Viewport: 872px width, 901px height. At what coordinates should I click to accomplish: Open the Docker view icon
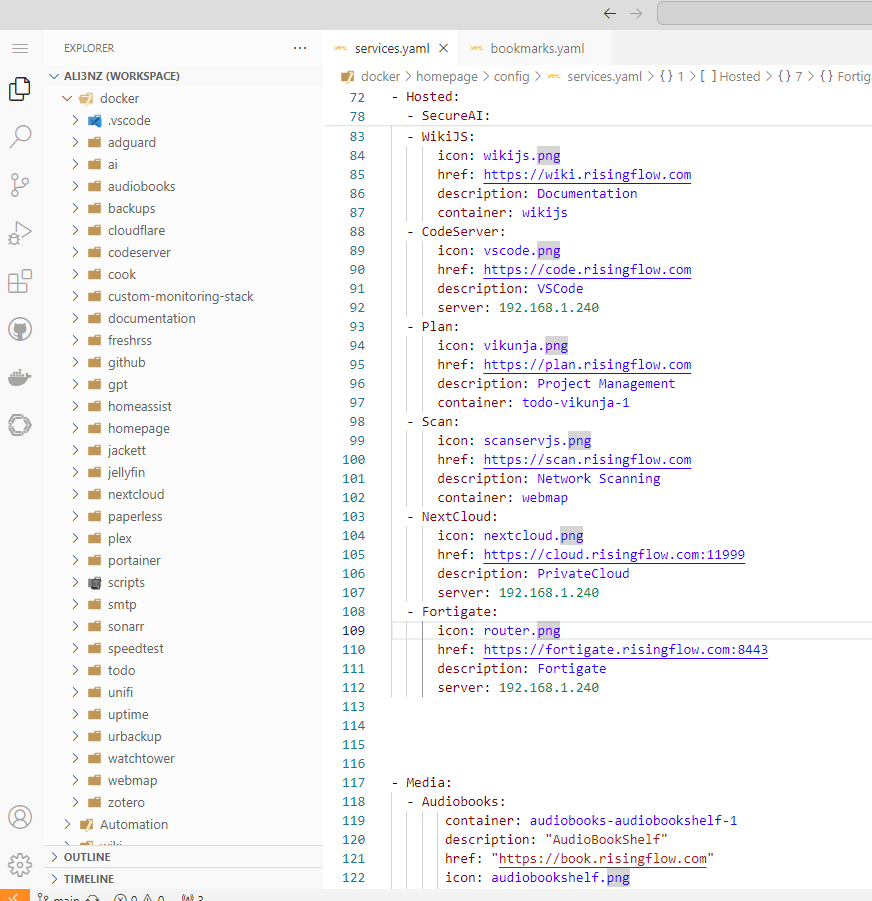coord(20,378)
